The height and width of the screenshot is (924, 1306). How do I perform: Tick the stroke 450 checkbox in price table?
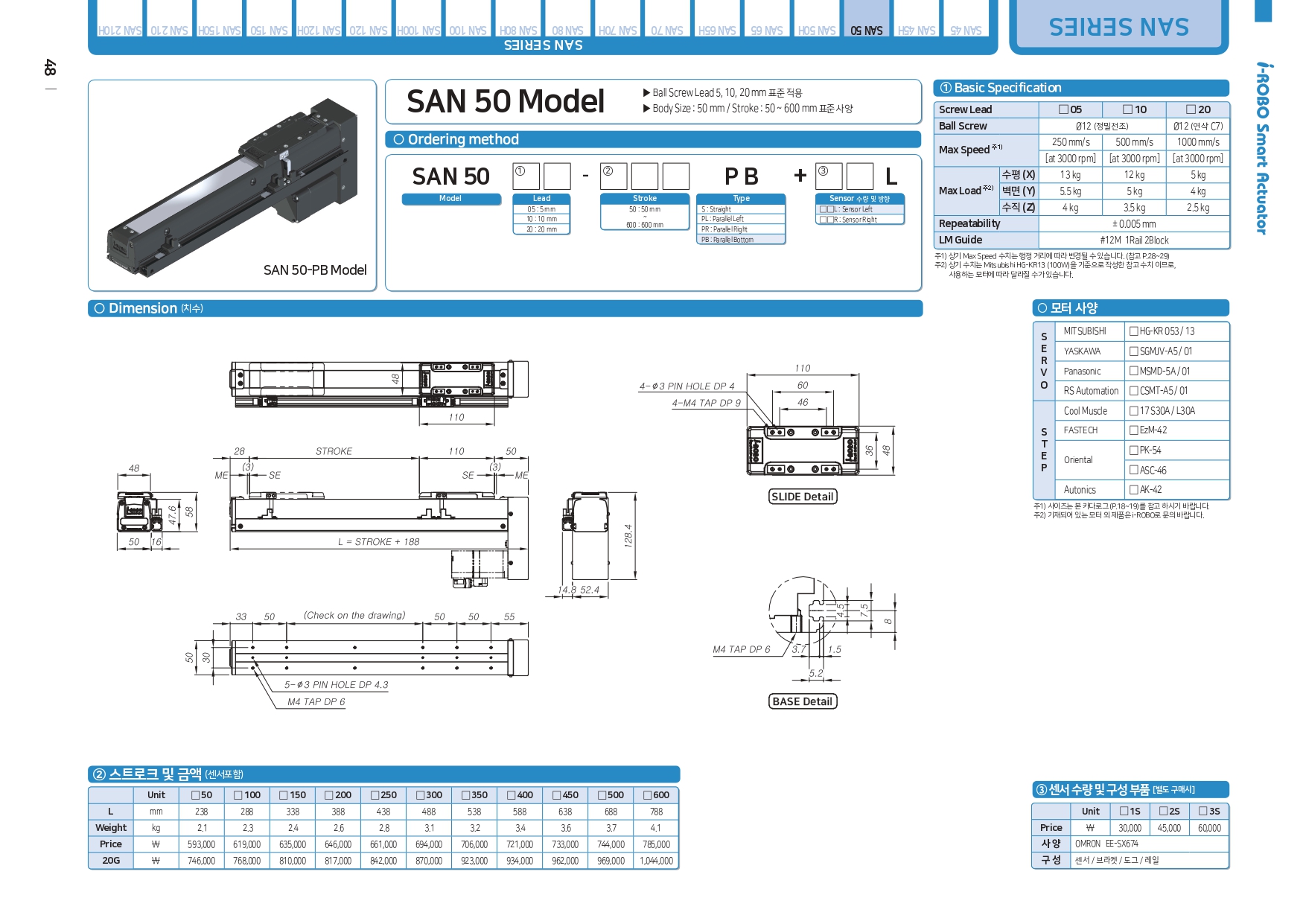pos(556,795)
